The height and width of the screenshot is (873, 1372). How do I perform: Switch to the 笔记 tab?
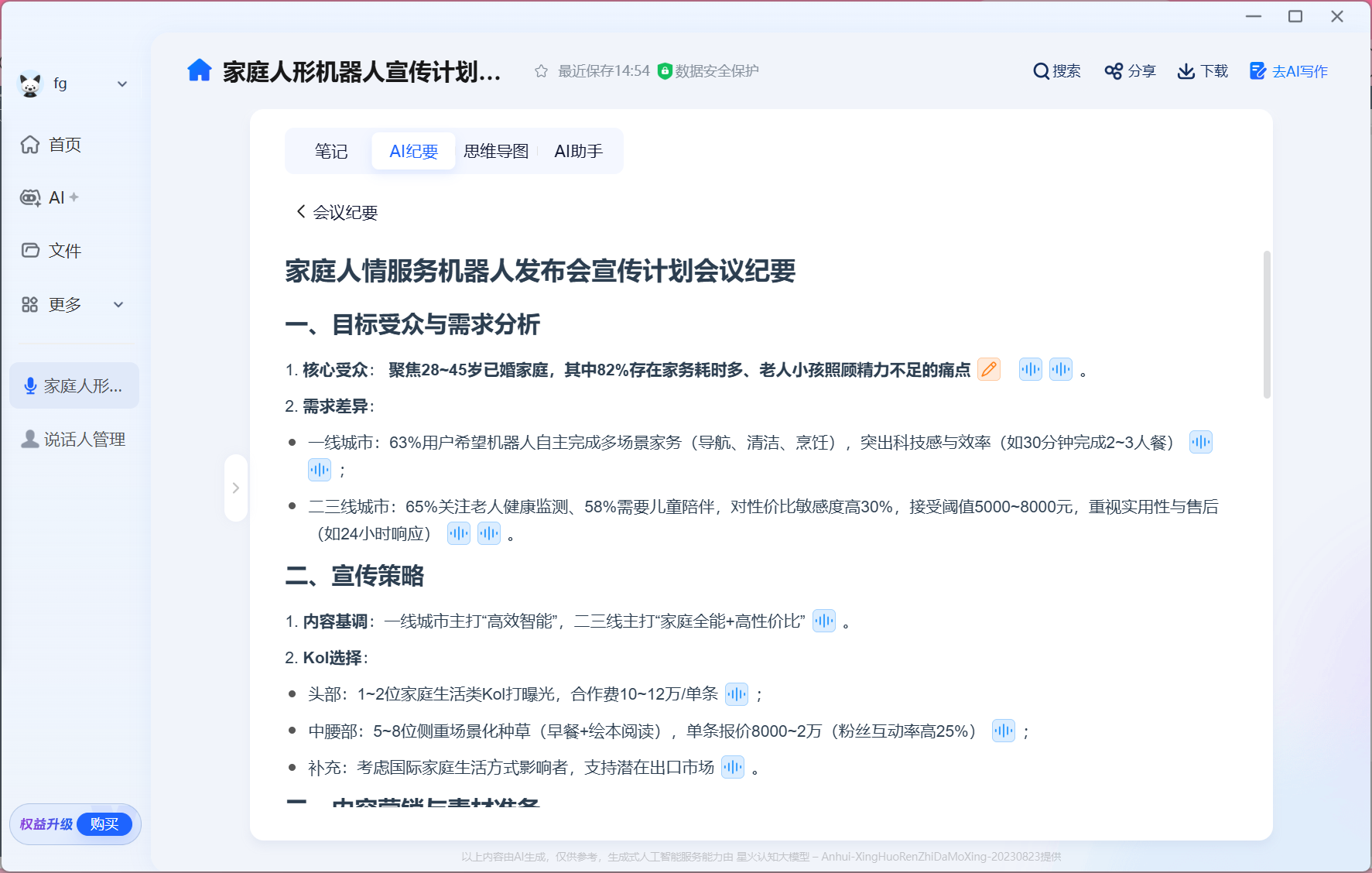click(330, 151)
